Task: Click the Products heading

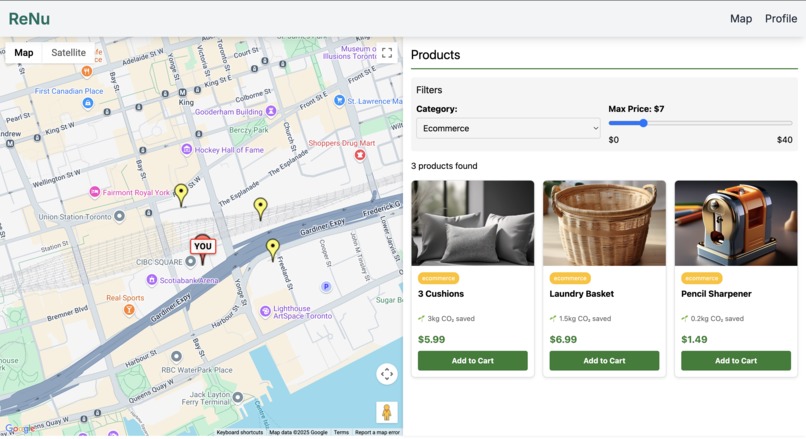Action: [x=435, y=55]
